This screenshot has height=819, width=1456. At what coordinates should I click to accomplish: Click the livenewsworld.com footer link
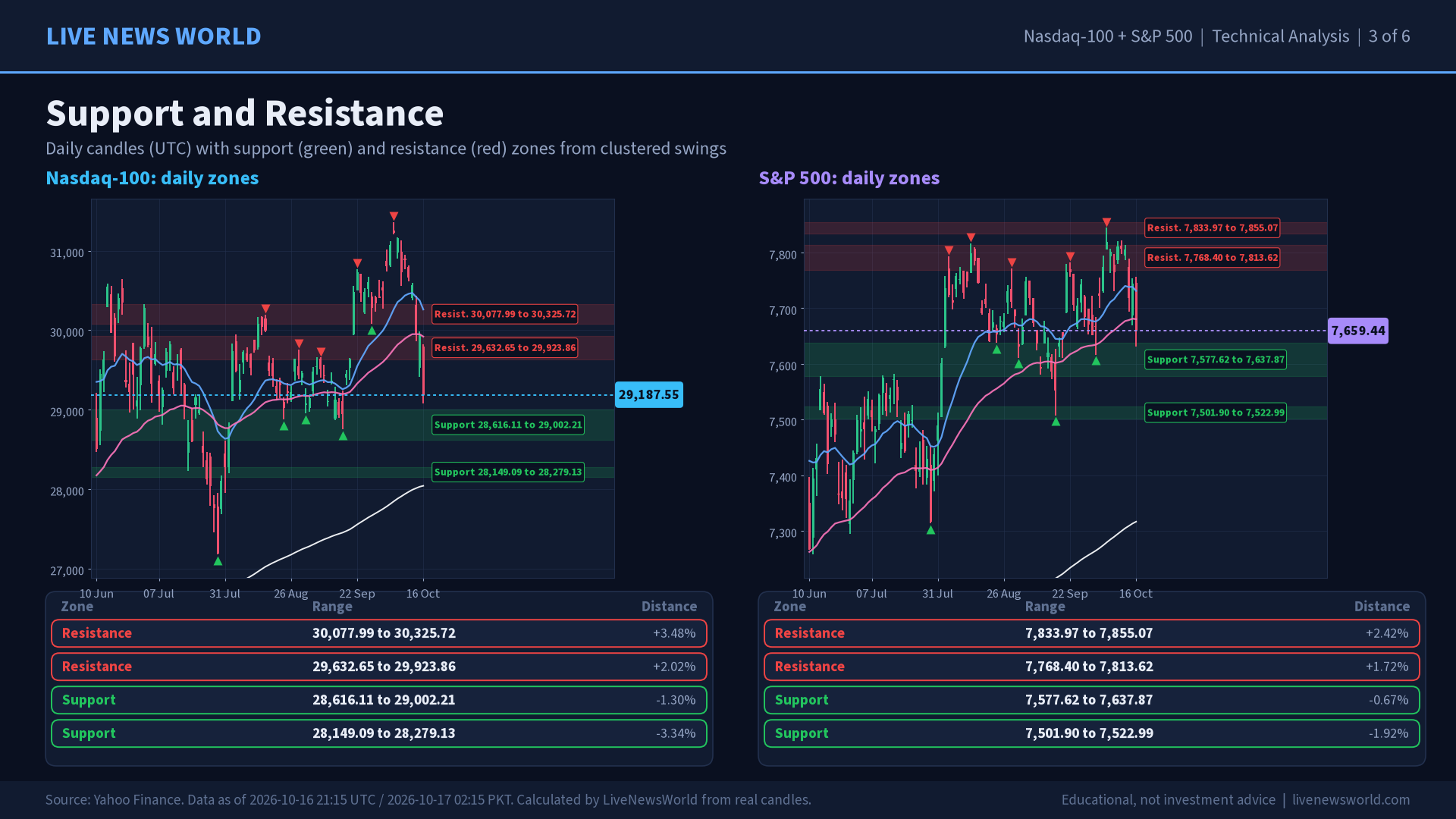[1351, 800]
